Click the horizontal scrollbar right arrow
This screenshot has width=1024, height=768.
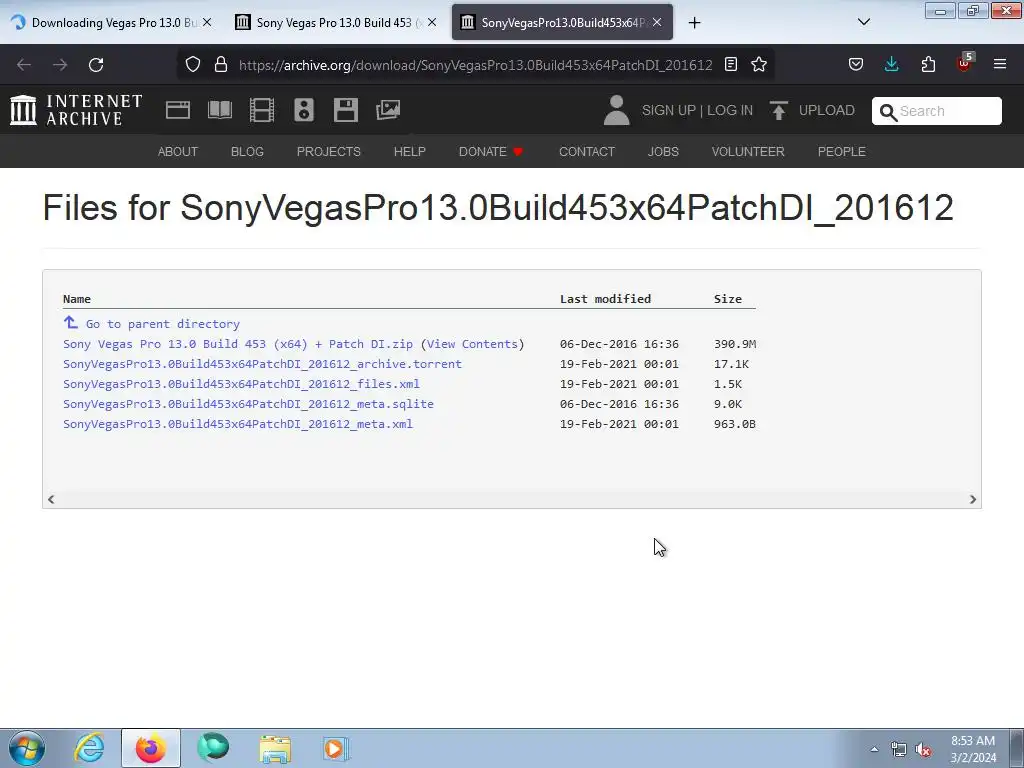[972, 500]
